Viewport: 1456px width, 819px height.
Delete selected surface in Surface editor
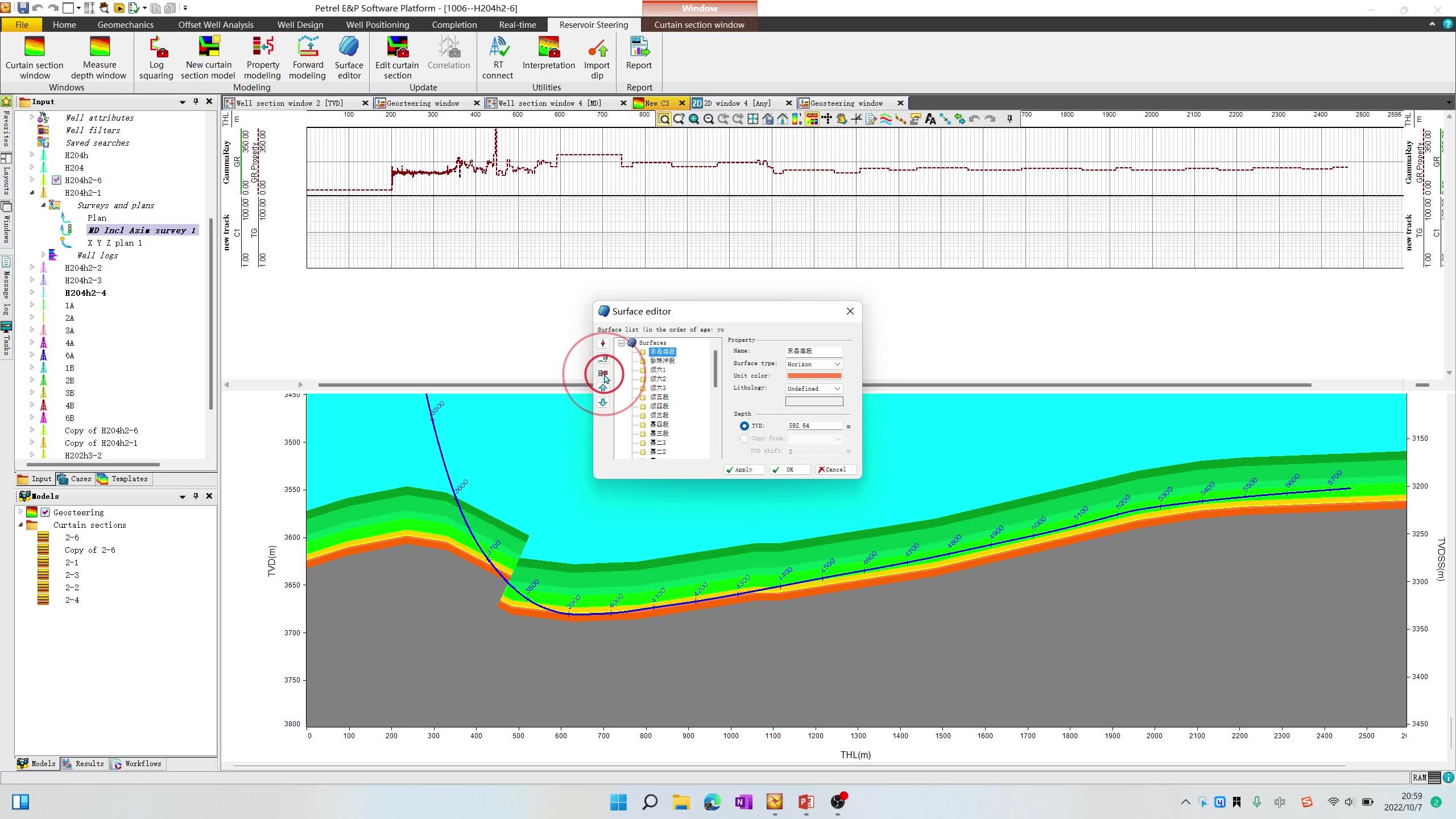603,373
